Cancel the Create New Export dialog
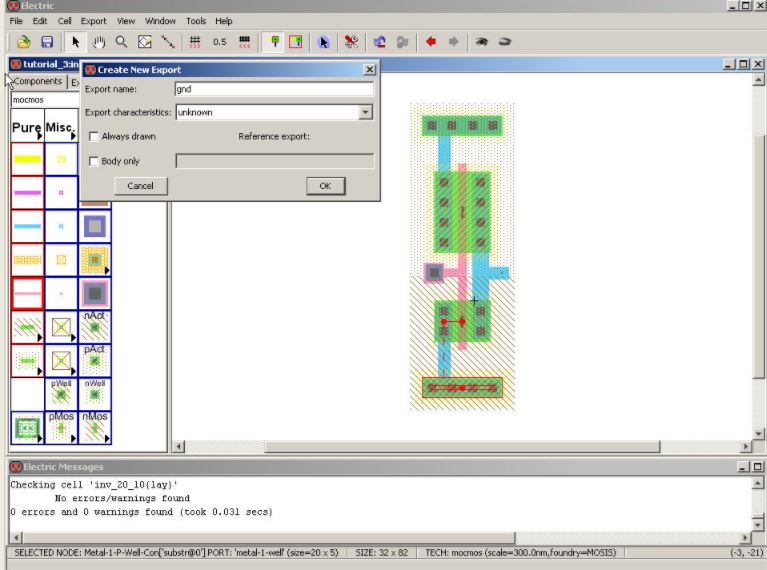 (140, 186)
